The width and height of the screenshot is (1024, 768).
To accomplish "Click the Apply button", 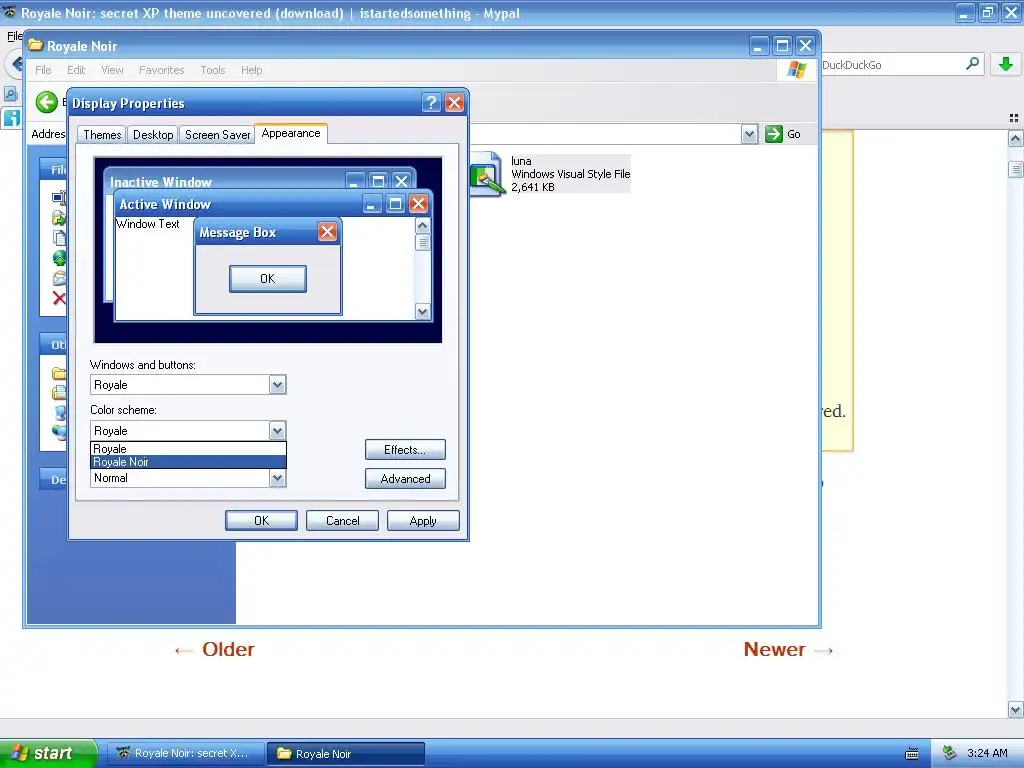I will pyautogui.click(x=423, y=520).
